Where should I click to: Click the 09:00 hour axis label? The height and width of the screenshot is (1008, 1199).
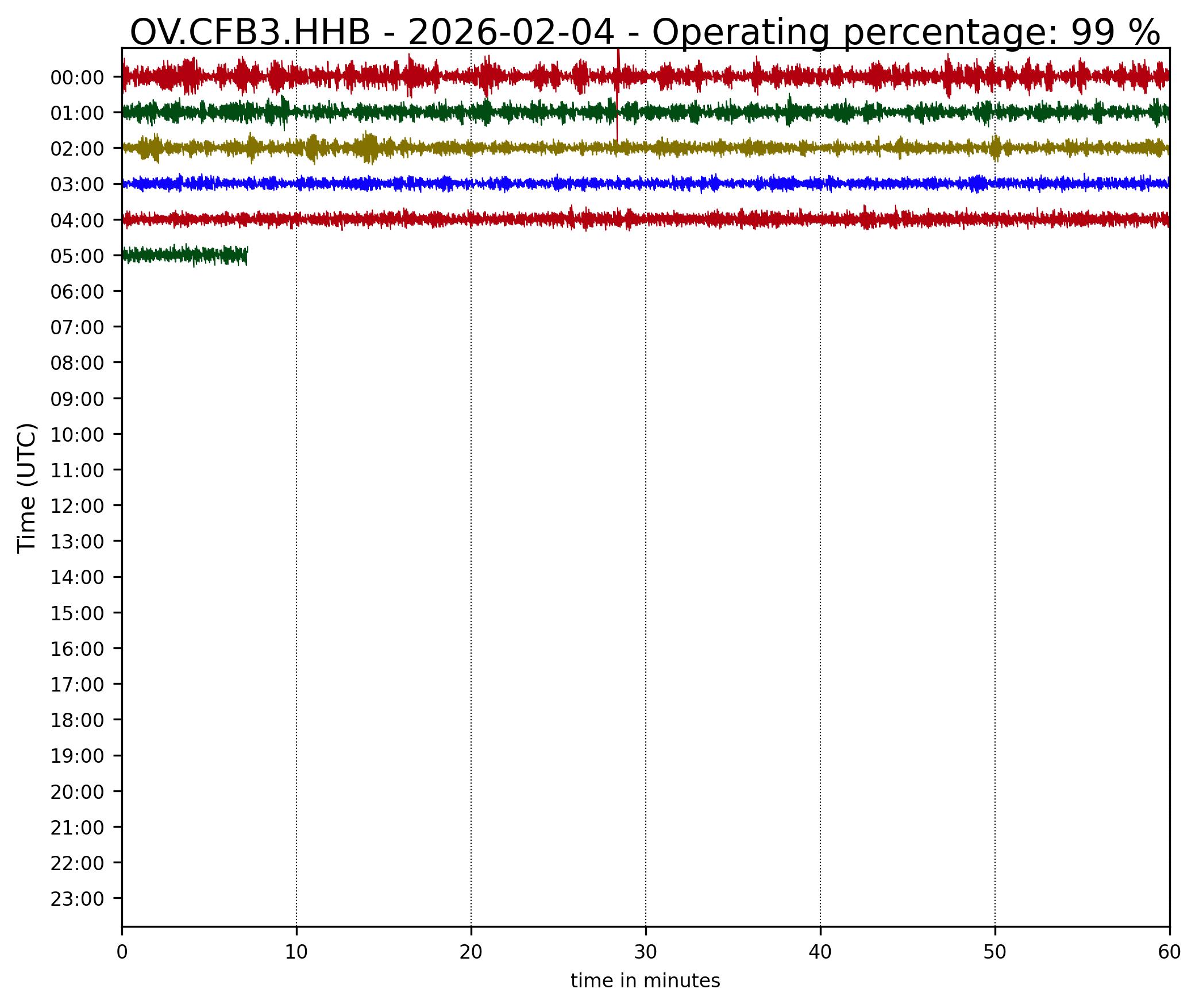coord(76,399)
